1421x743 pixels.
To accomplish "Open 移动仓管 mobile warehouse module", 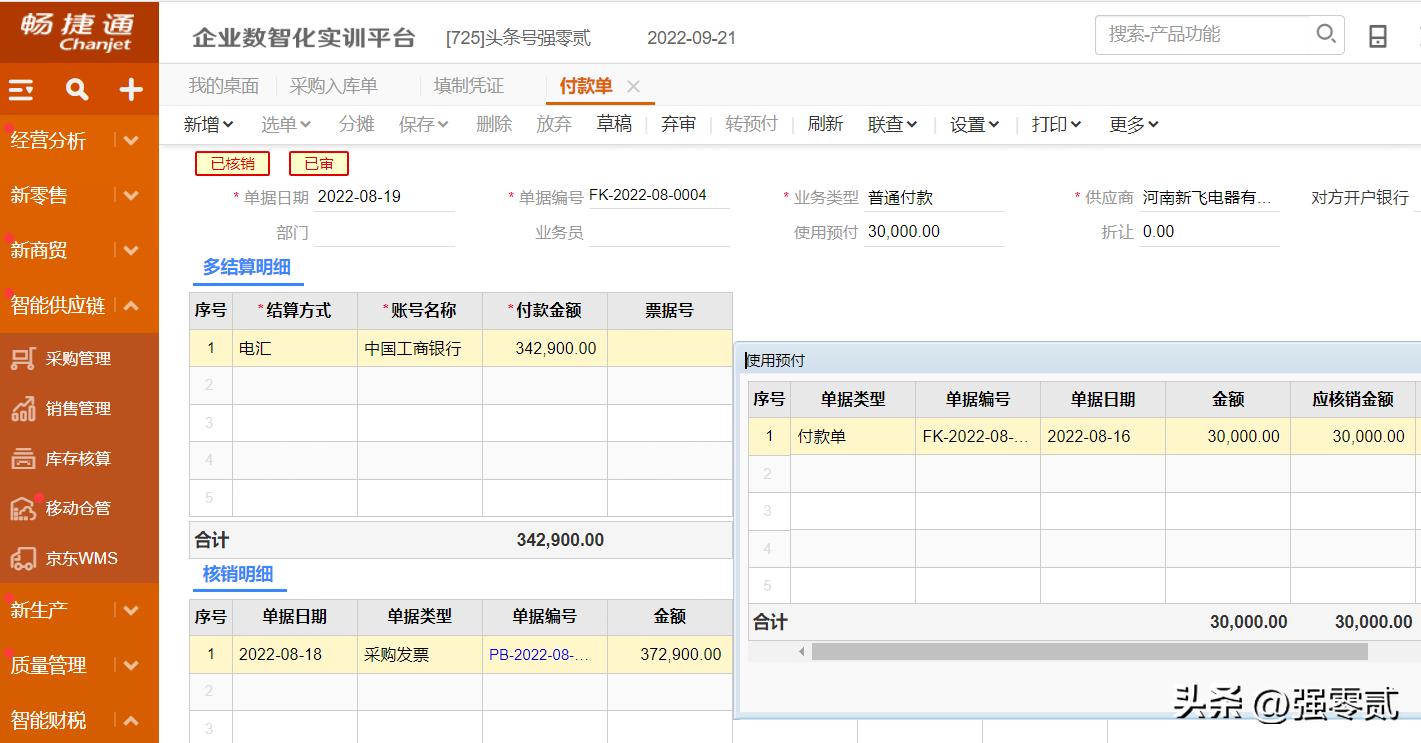I will 77,508.
